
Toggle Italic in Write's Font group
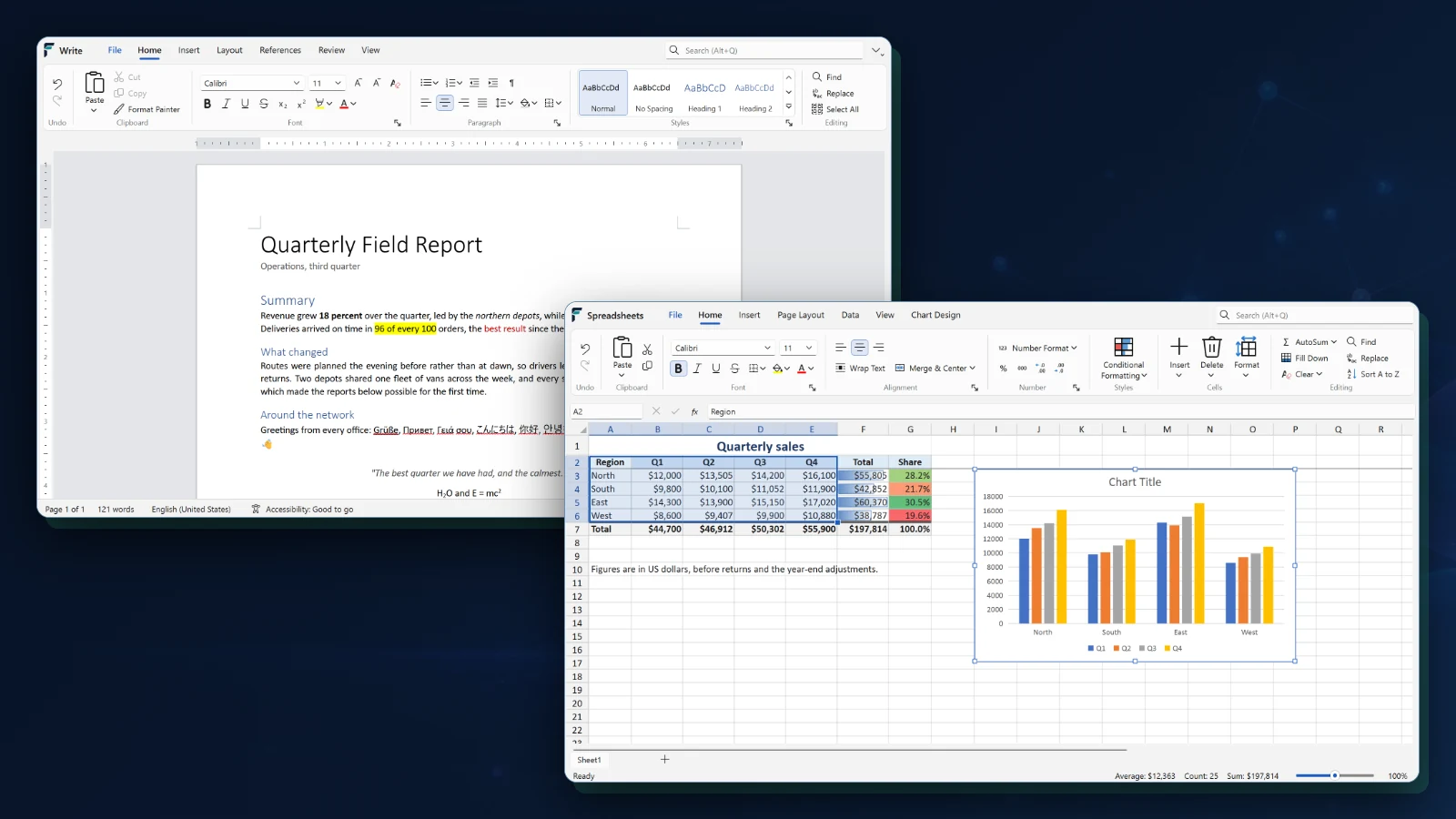pyautogui.click(x=226, y=104)
